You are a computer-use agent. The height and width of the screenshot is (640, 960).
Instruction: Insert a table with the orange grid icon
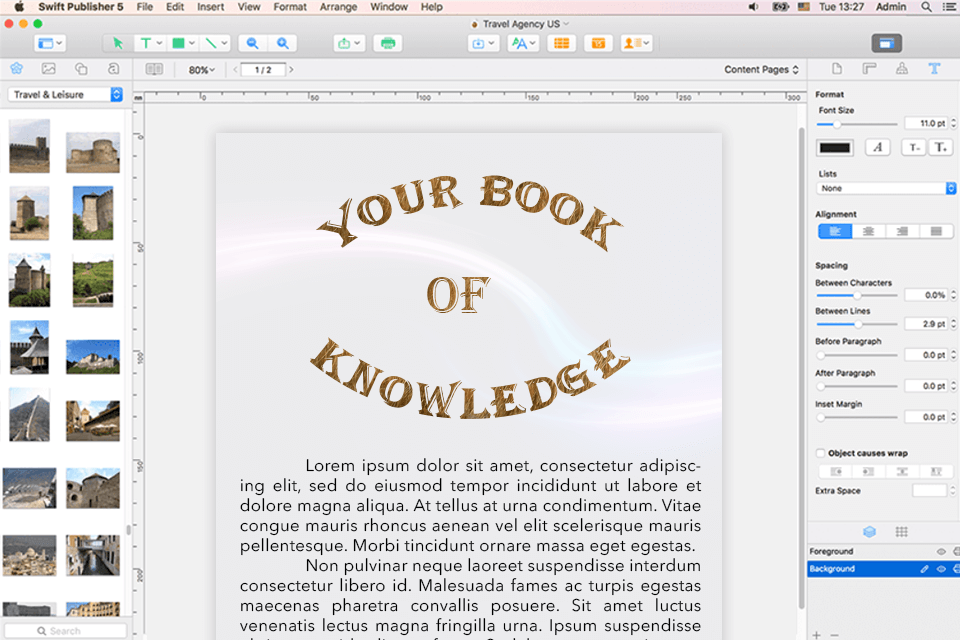[561, 43]
